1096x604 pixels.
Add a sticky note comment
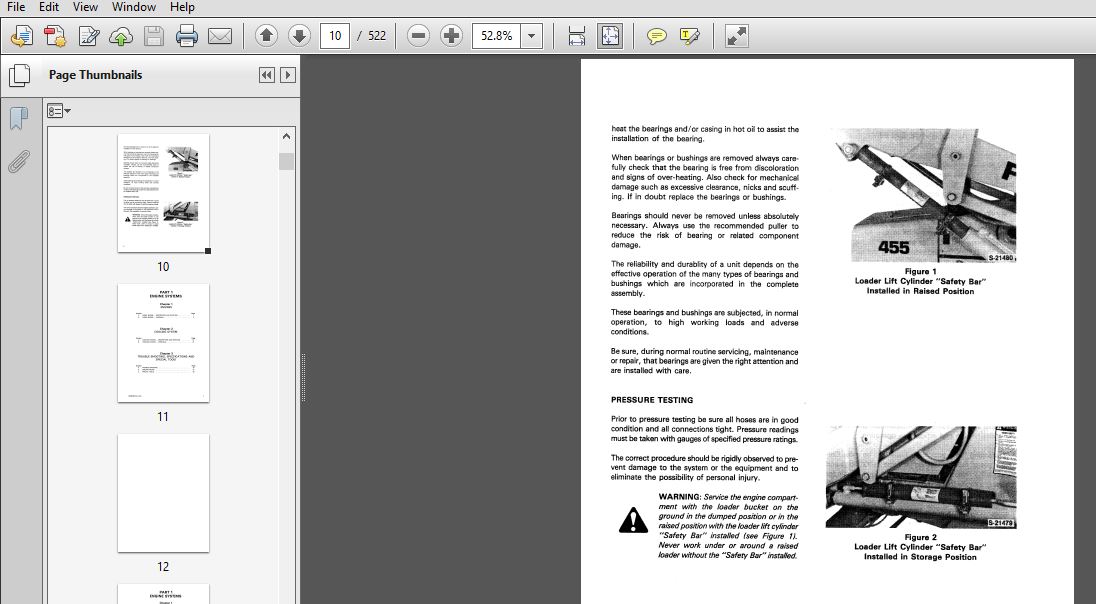(x=656, y=36)
